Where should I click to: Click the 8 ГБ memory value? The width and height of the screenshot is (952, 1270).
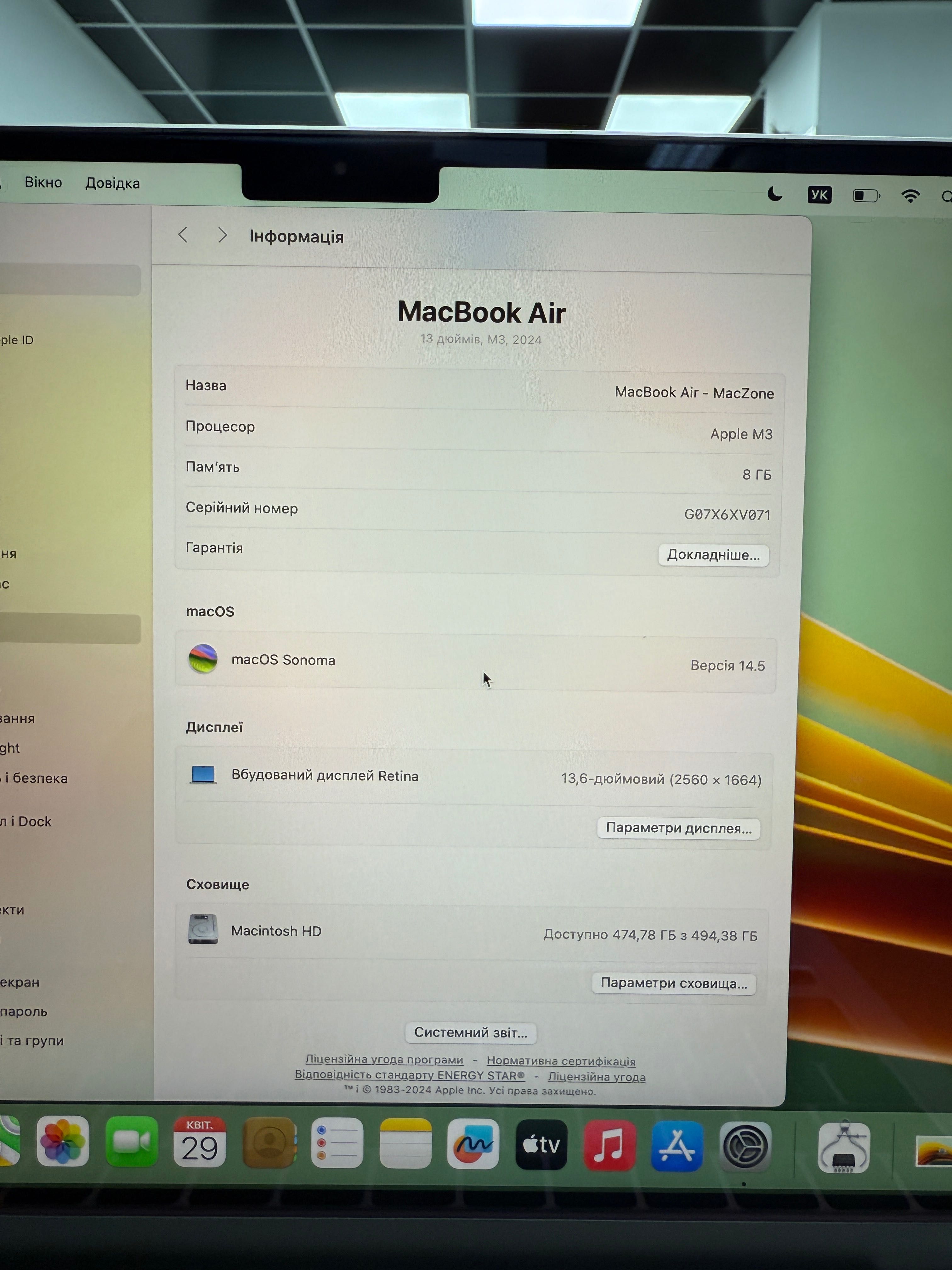point(757,474)
